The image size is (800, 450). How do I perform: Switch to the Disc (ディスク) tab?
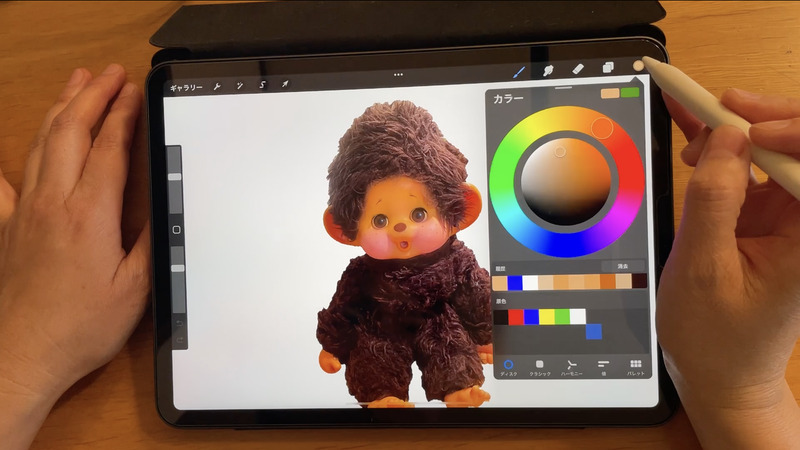click(508, 368)
